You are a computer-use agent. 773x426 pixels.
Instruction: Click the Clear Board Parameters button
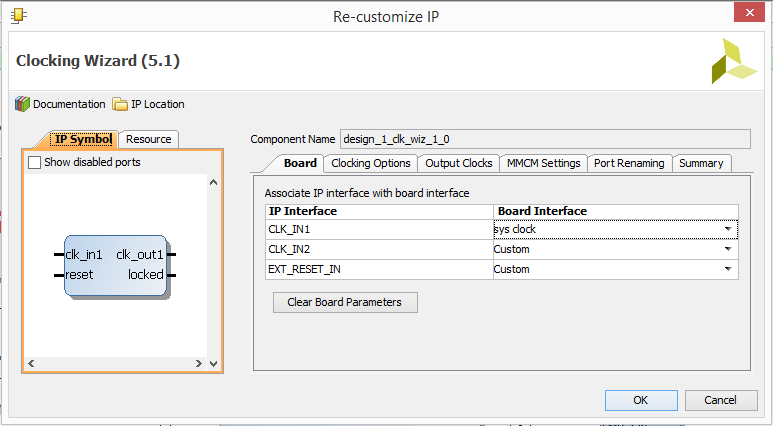click(345, 302)
